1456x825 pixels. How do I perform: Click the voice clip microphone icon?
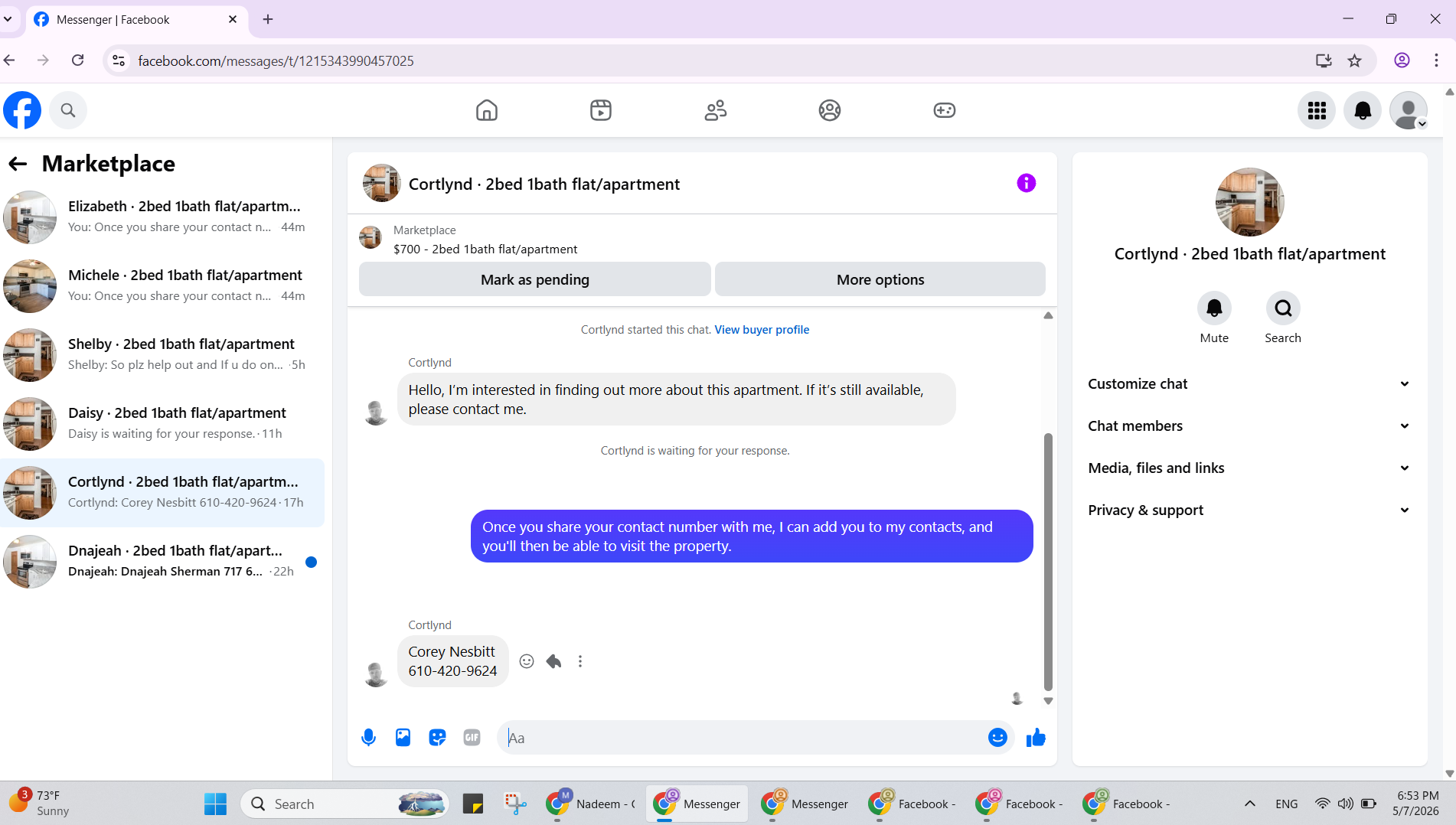tap(368, 738)
